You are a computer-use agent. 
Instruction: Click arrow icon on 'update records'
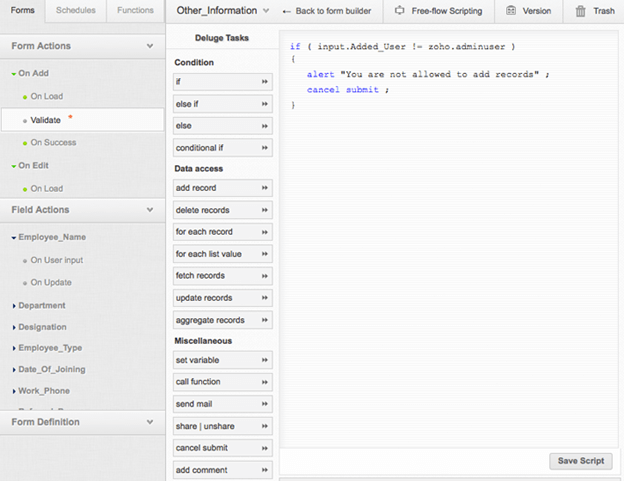coord(265,298)
